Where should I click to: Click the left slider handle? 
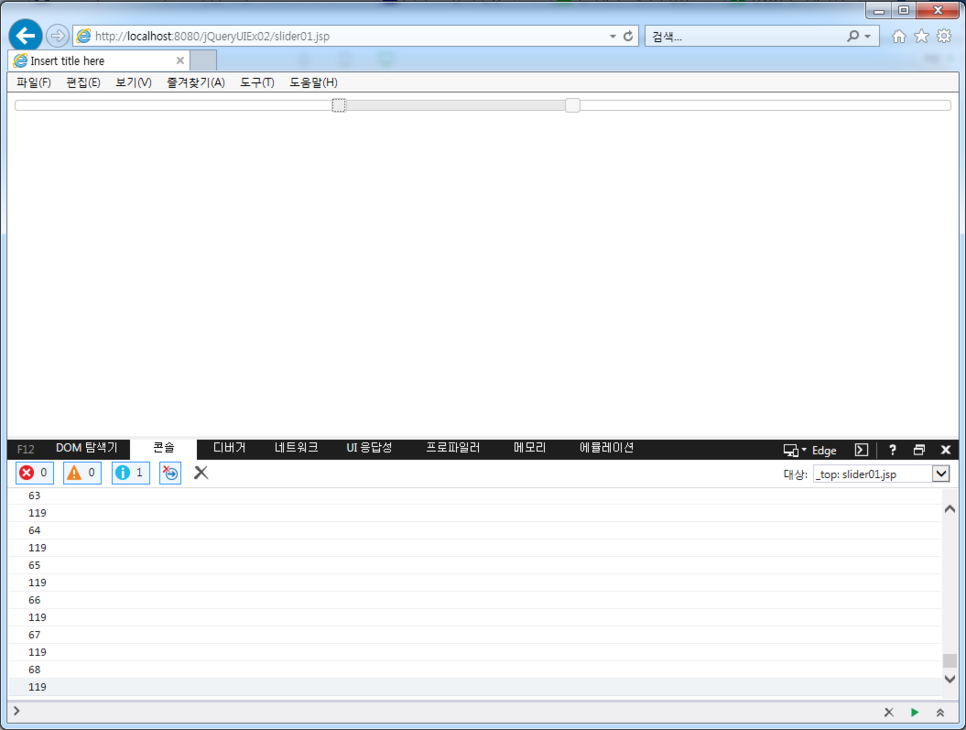[x=338, y=105]
